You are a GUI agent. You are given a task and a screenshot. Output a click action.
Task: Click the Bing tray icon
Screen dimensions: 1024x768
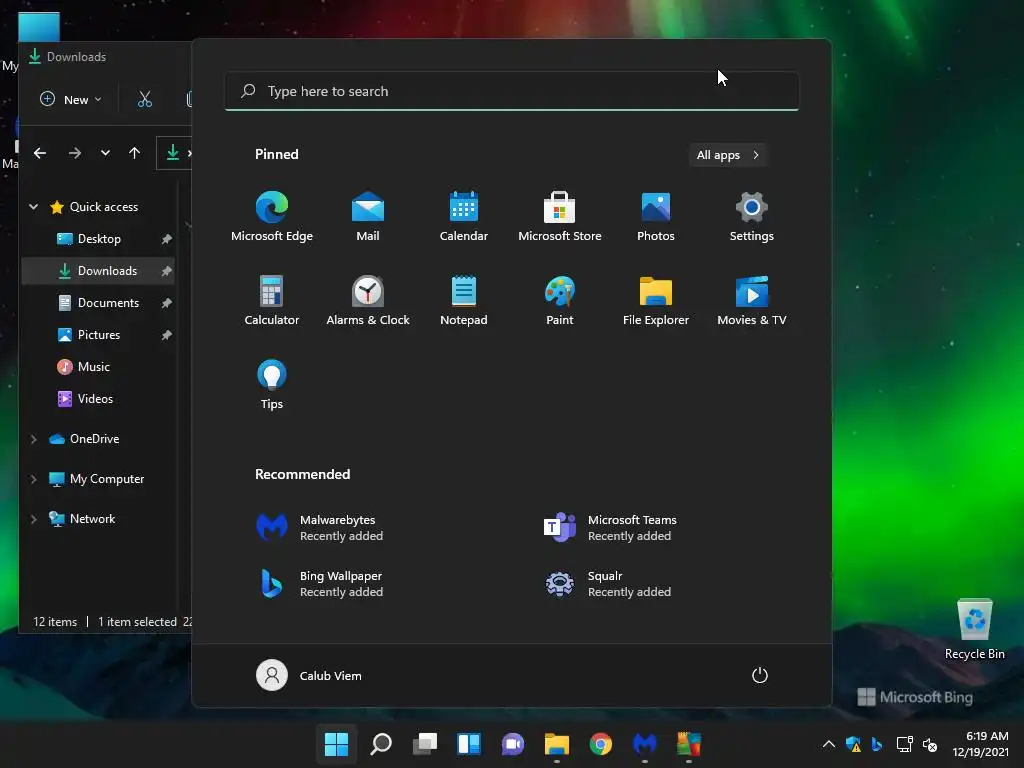(x=877, y=744)
